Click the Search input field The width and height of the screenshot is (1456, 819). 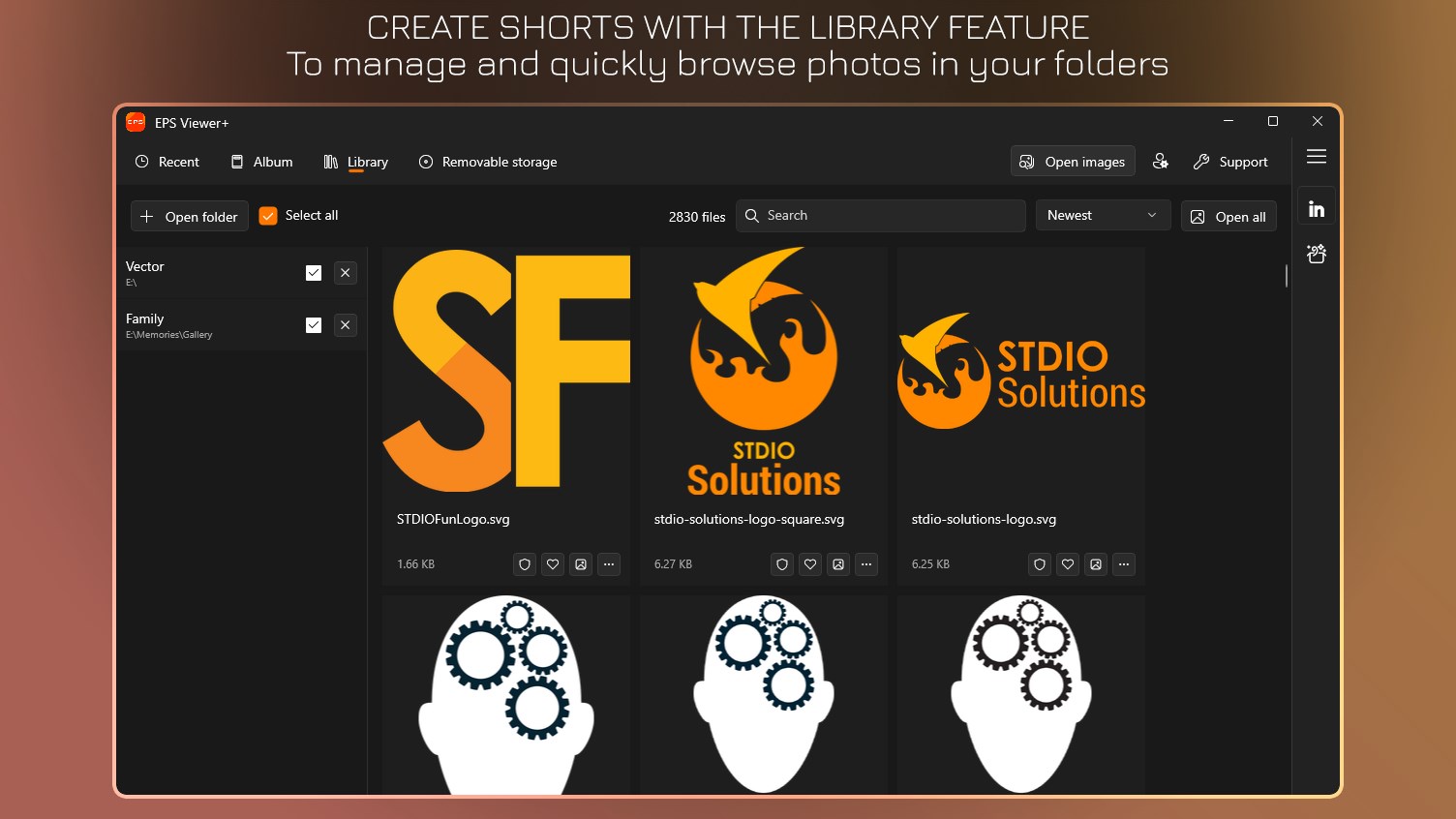tap(881, 215)
